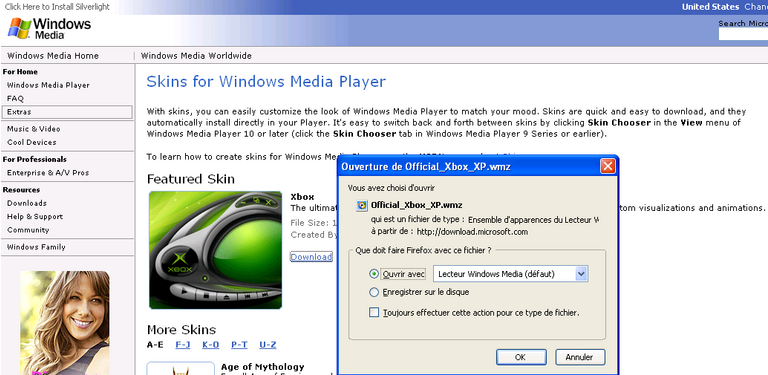Open Windows Media Home tab
Image resolution: width=768 pixels, height=375 pixels.
click(x=53, y=56)
